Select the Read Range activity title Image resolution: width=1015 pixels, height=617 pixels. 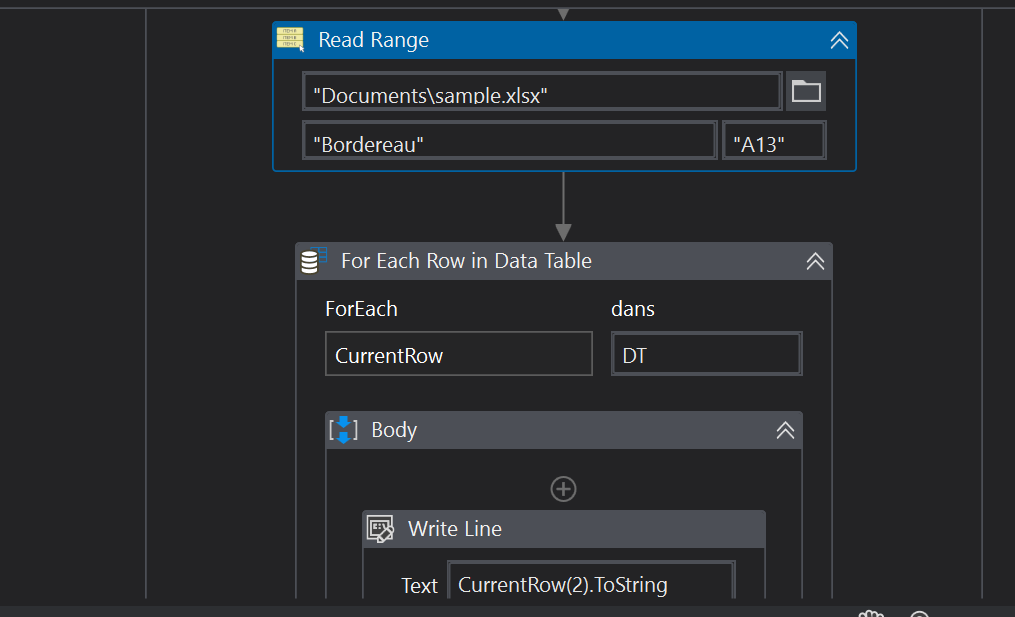pos(374,40)
